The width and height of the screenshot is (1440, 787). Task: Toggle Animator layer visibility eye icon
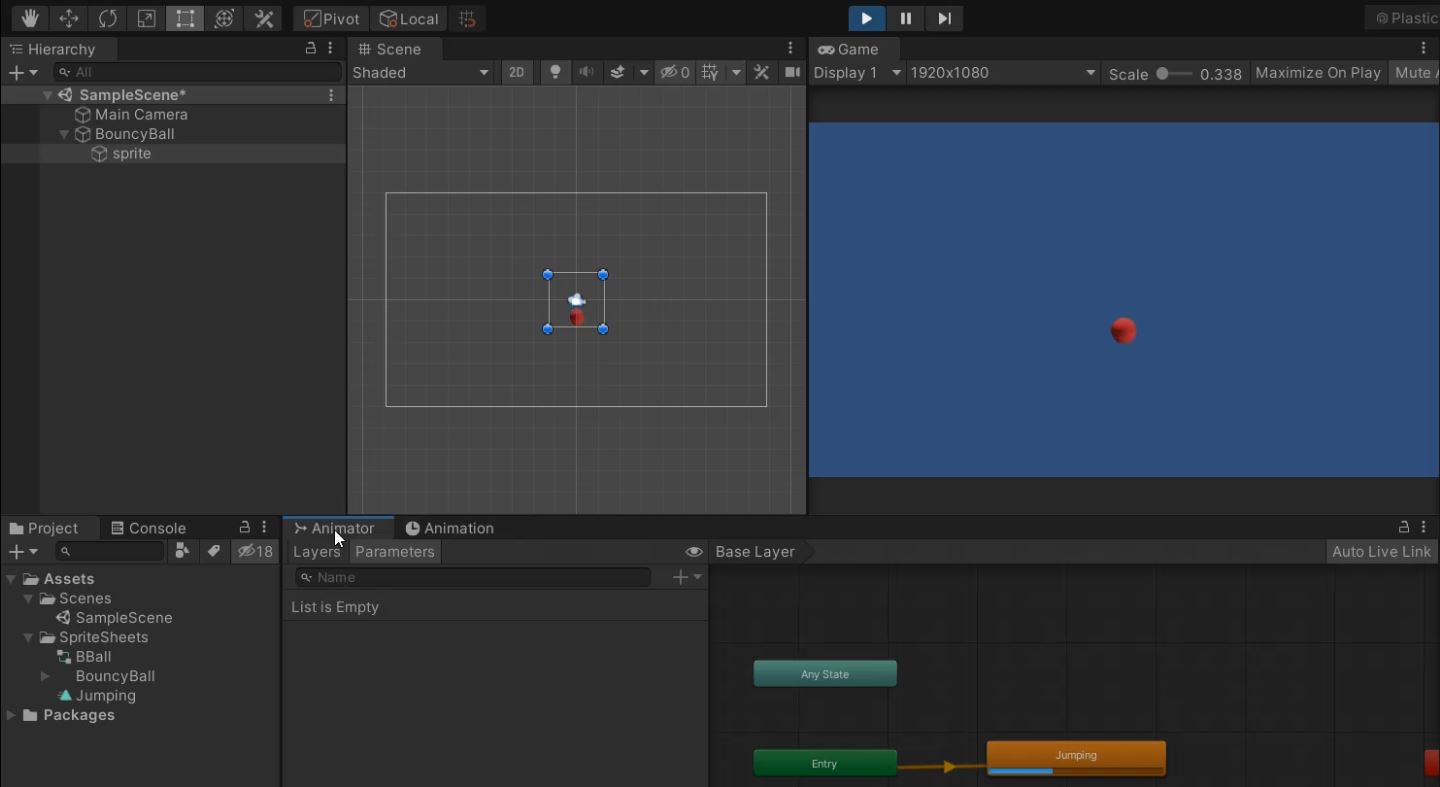[693, 552]
